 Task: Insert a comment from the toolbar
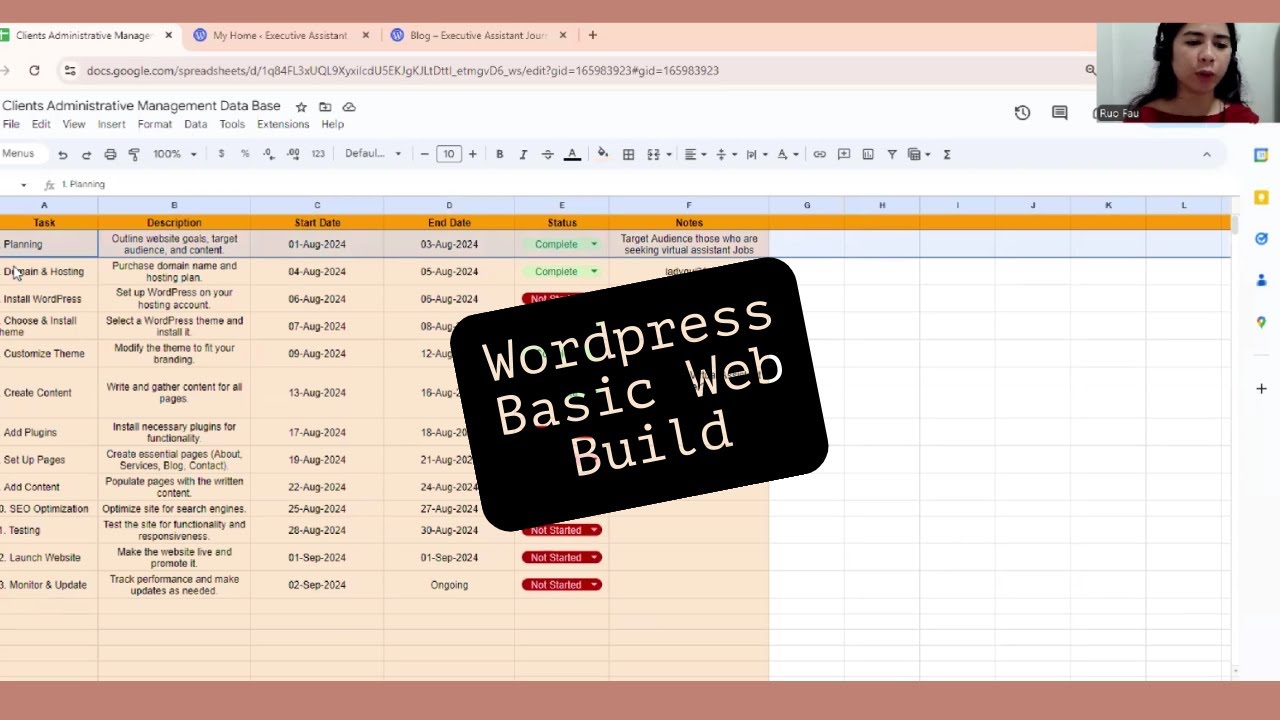(844, 154)
